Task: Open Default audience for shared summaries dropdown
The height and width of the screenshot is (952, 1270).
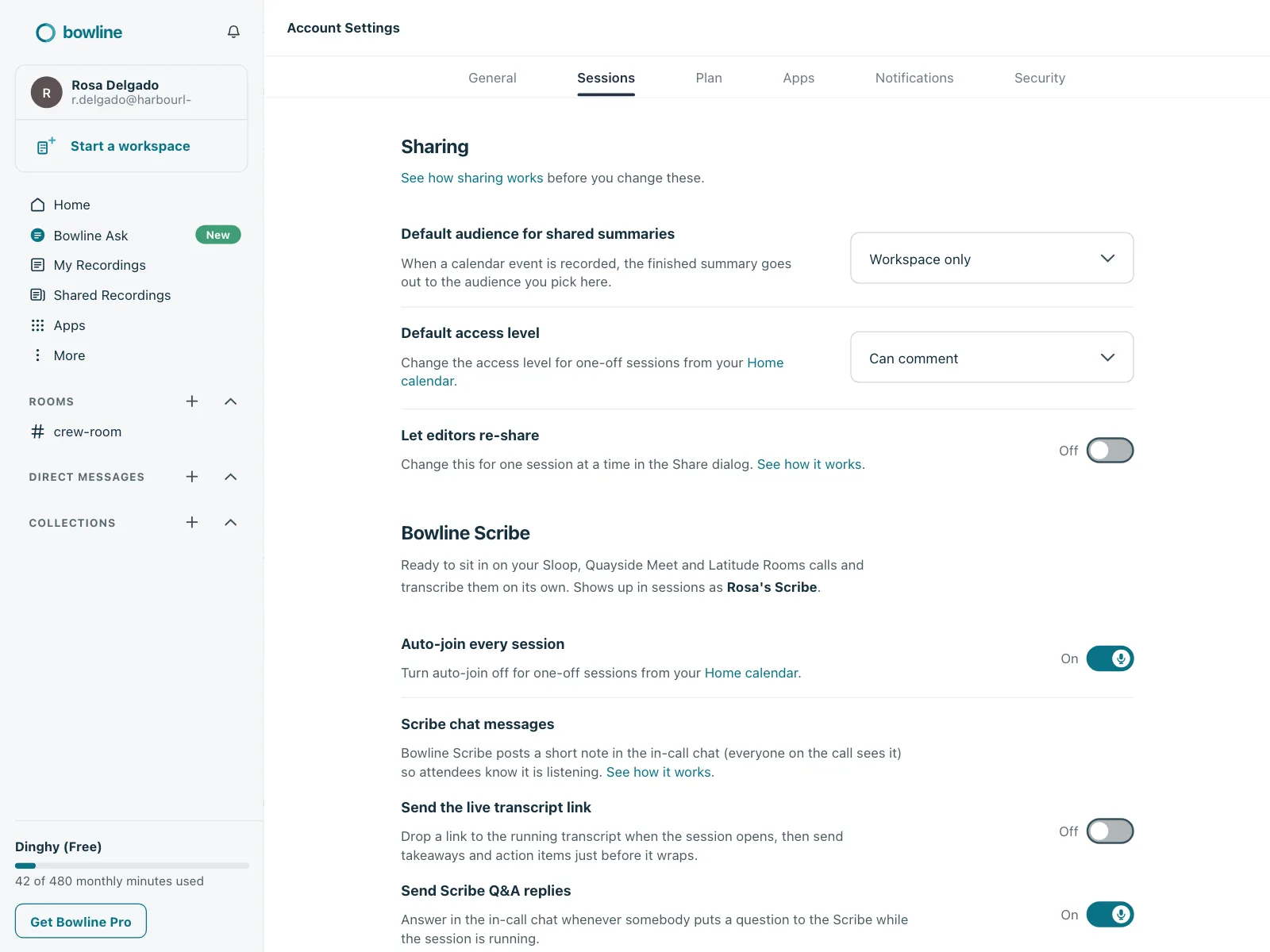Action: point(992,258)
